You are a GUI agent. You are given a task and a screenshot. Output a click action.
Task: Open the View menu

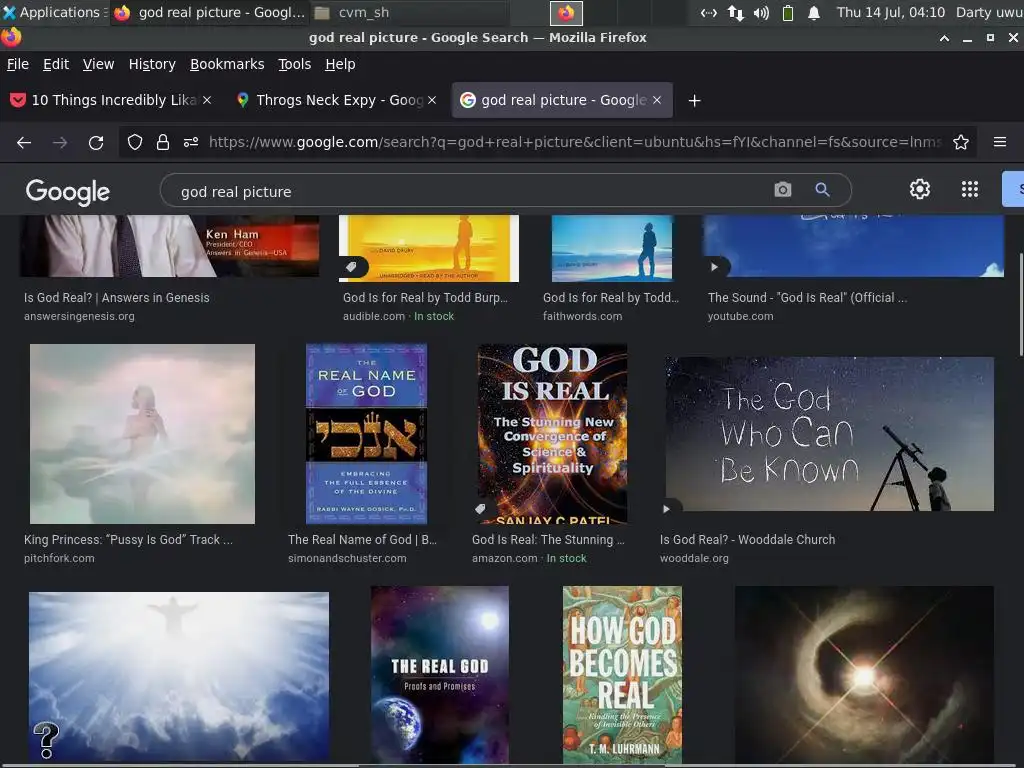tap(99, 64)
